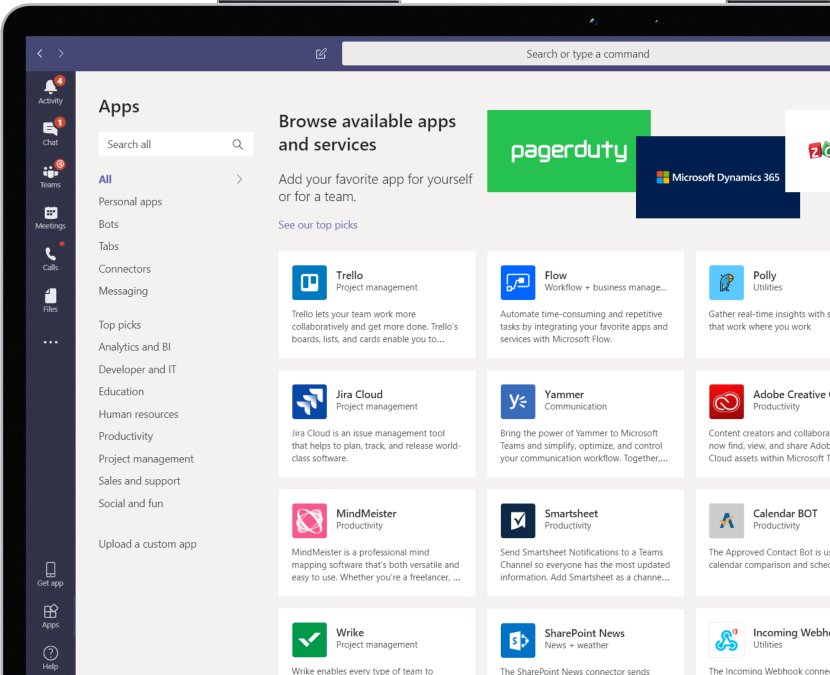830x675 pixels.
Task: Click the Flow card description text
Action: click(584, 327)
